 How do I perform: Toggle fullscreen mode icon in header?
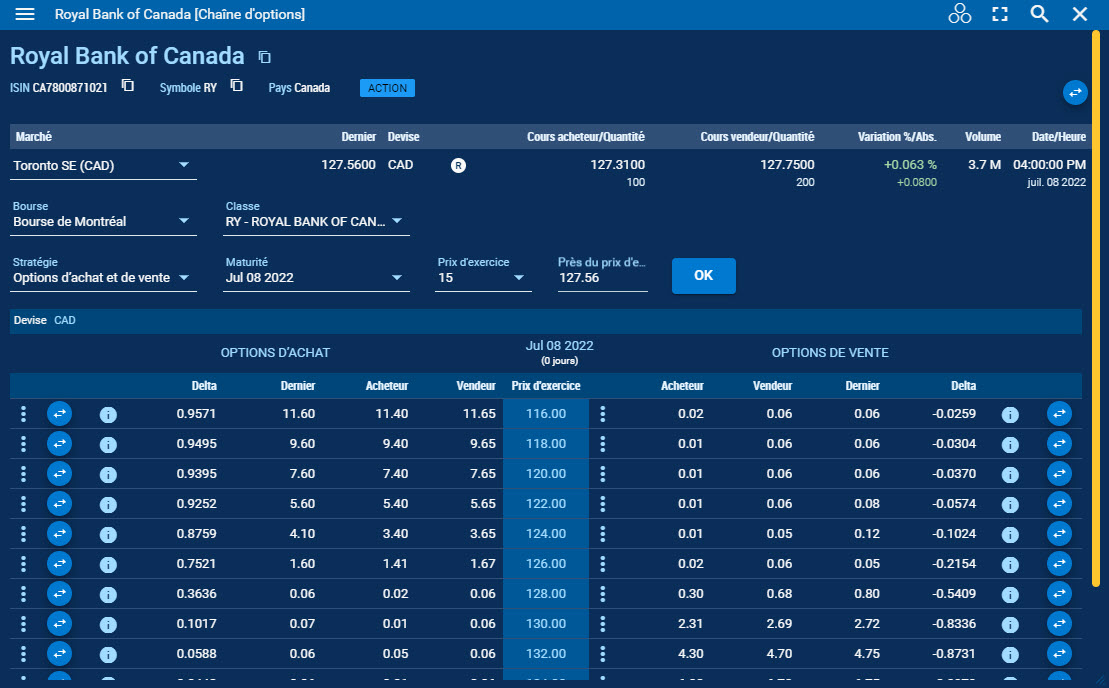pos(999,14)
